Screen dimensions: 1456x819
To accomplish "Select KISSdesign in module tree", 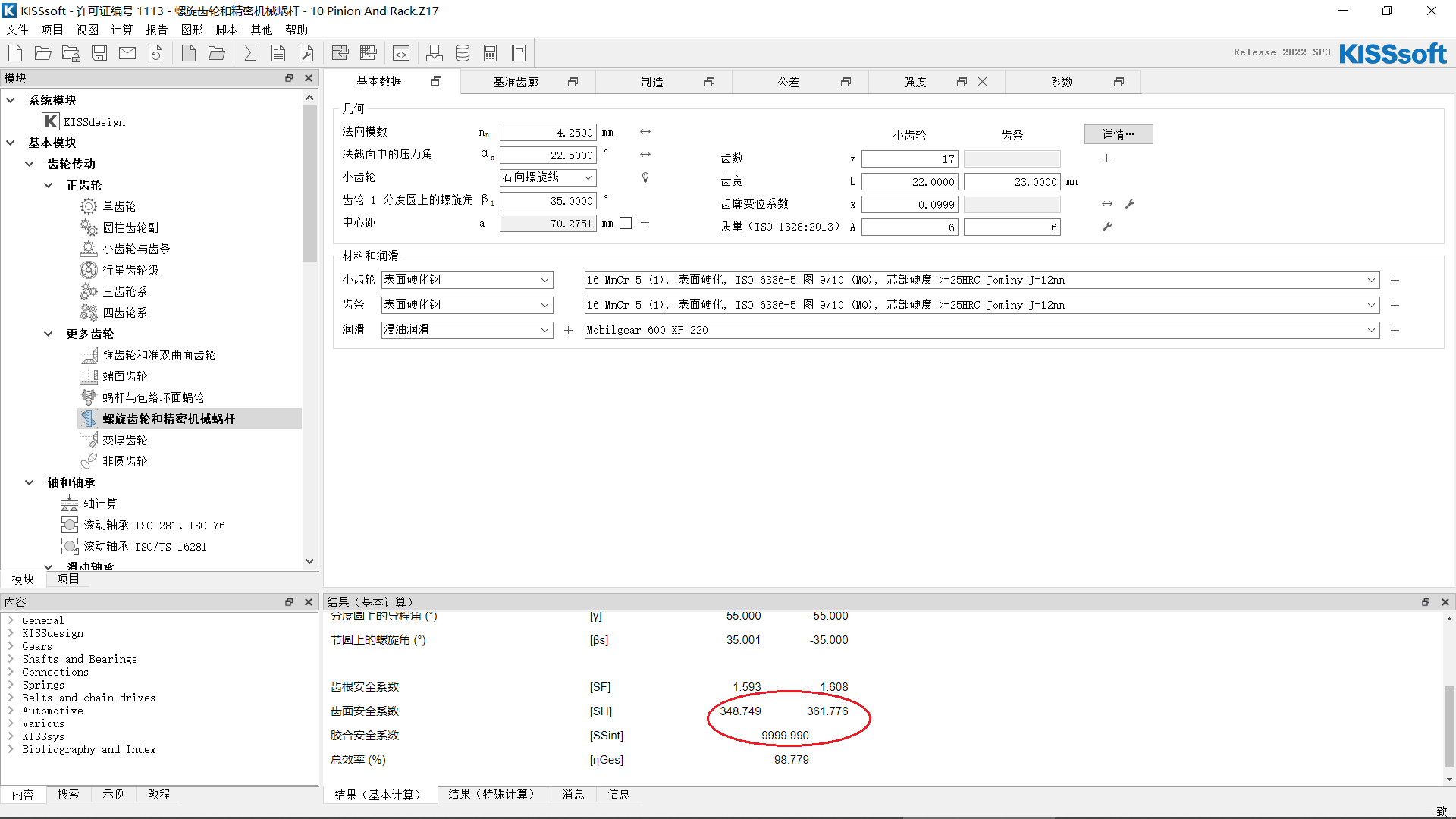I will tap(94, 121).
